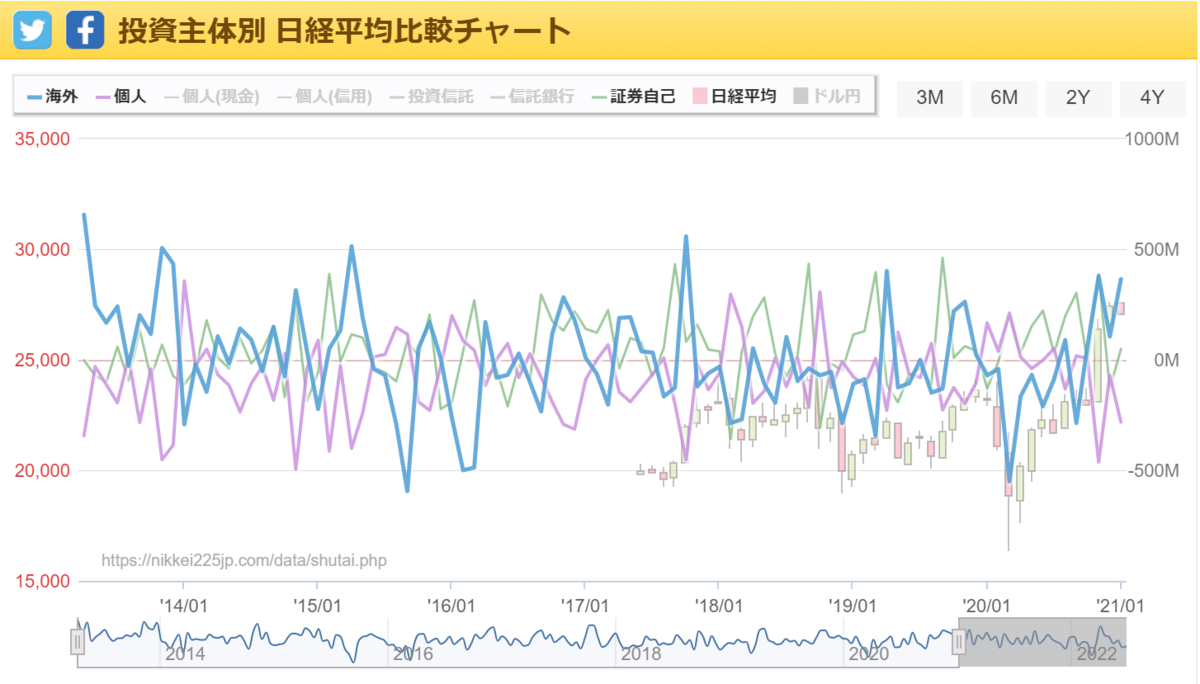
Task: Click the 20,000 left axis label
Action: 44,471
